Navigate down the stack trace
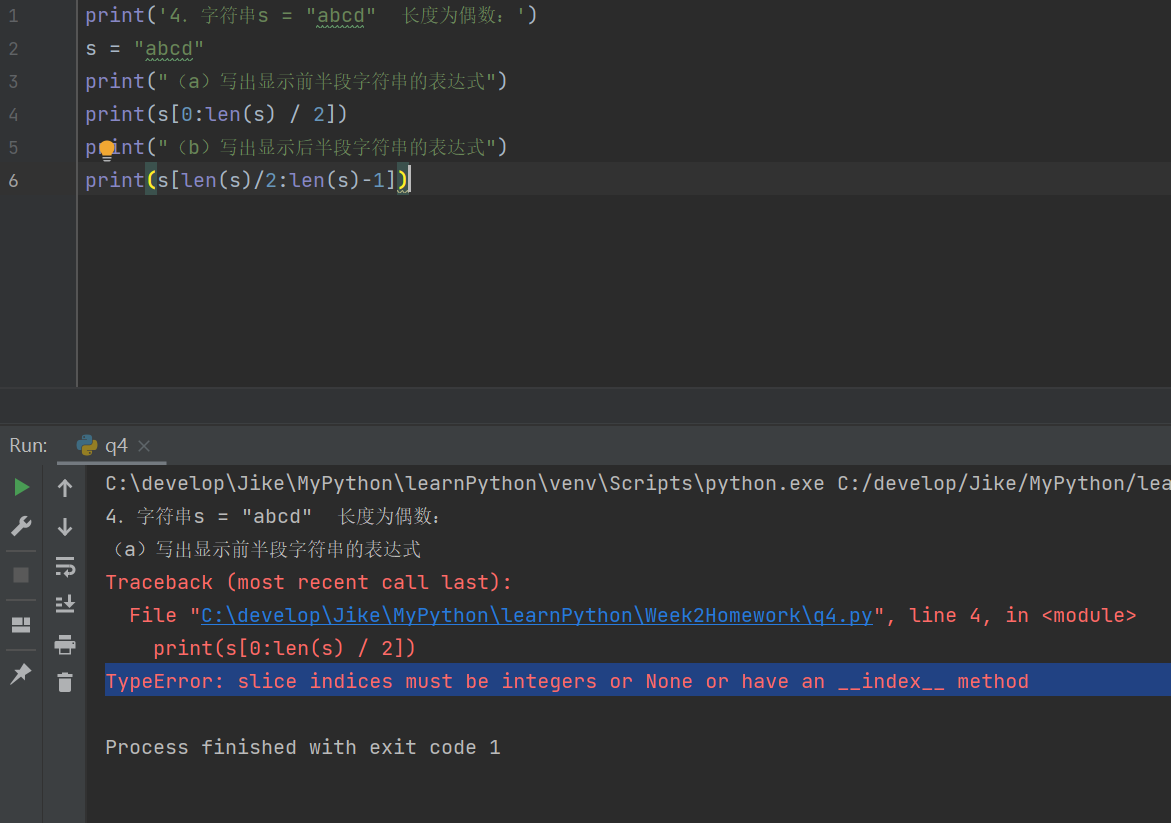This screenshot has width=1171, height=823. point(65,525)
